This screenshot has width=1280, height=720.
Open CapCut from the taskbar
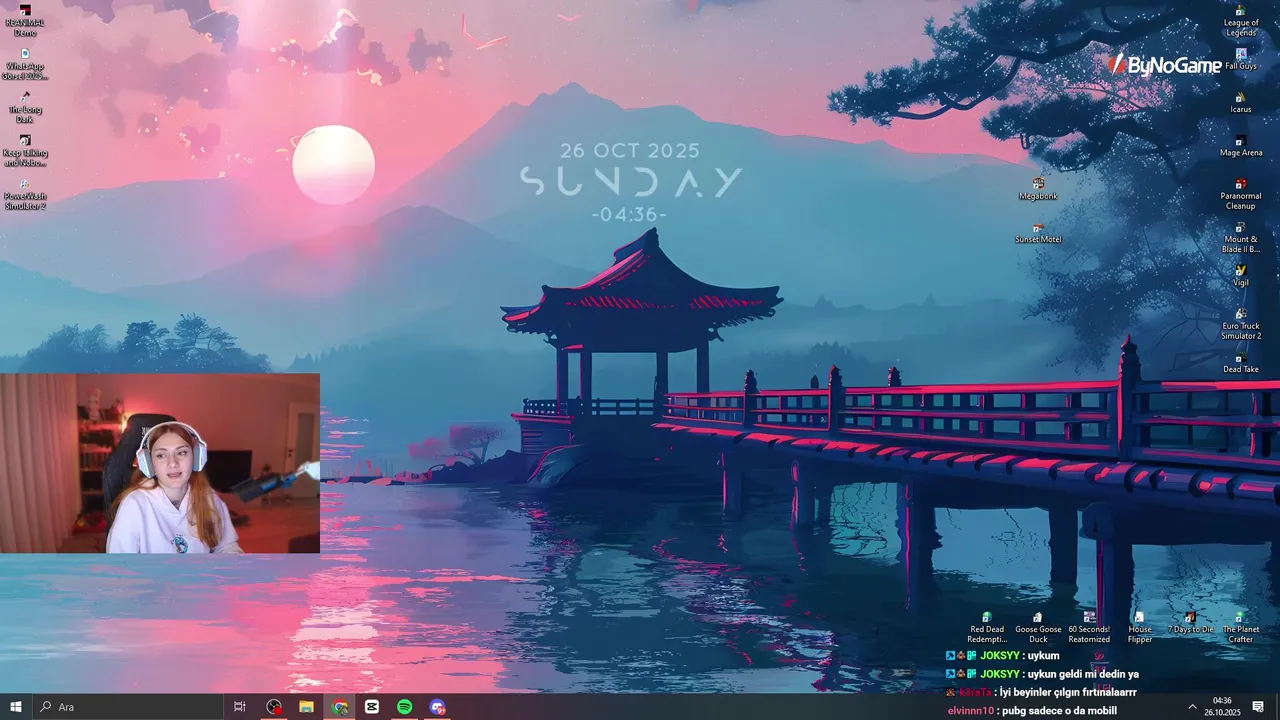click(x=372, y=707)
